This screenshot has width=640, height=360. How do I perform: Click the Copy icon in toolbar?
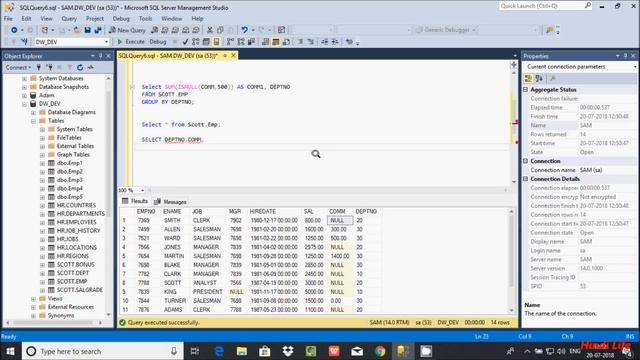[220, 30]
